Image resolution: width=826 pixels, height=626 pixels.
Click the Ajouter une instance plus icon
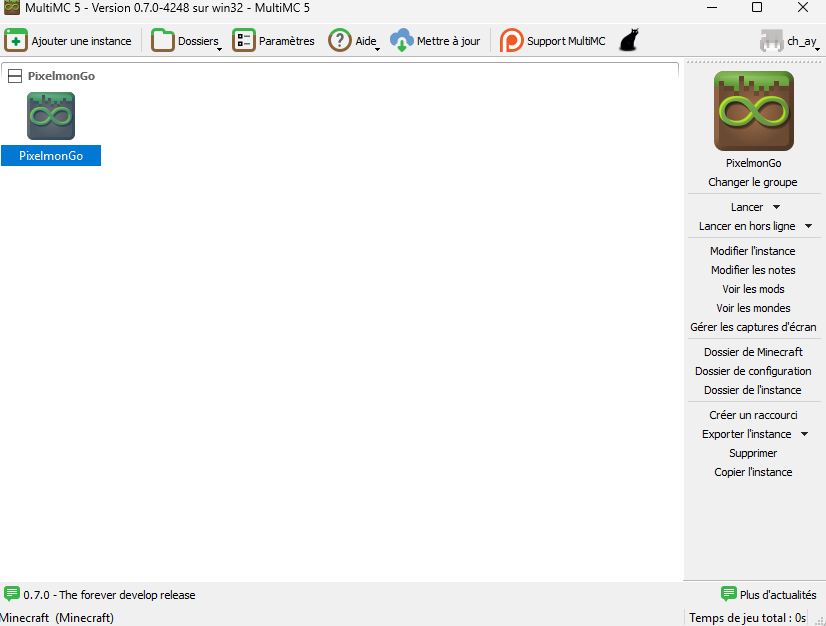coord(16,41)
